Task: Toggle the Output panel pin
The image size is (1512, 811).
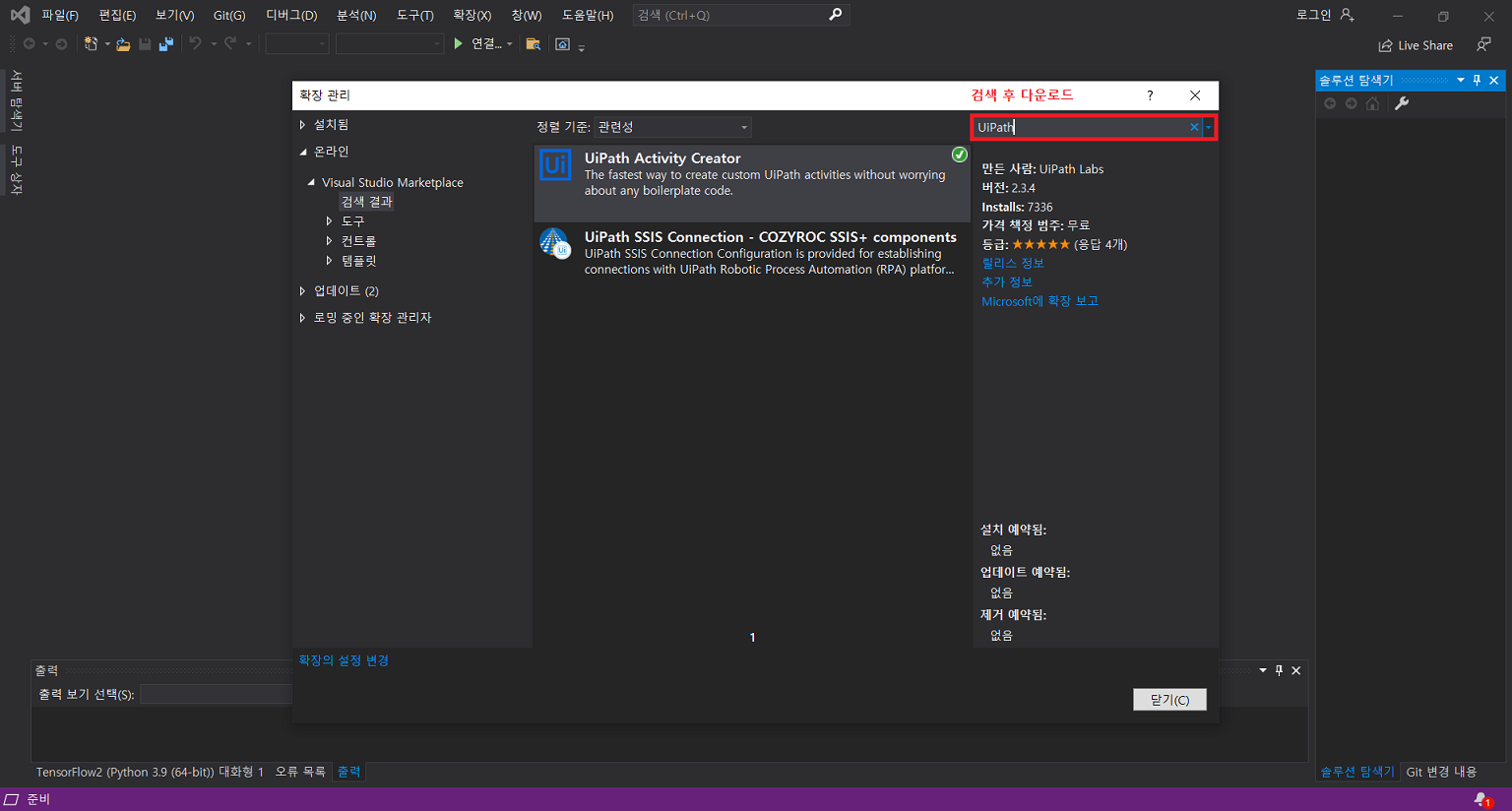Action: [1279, 670]
